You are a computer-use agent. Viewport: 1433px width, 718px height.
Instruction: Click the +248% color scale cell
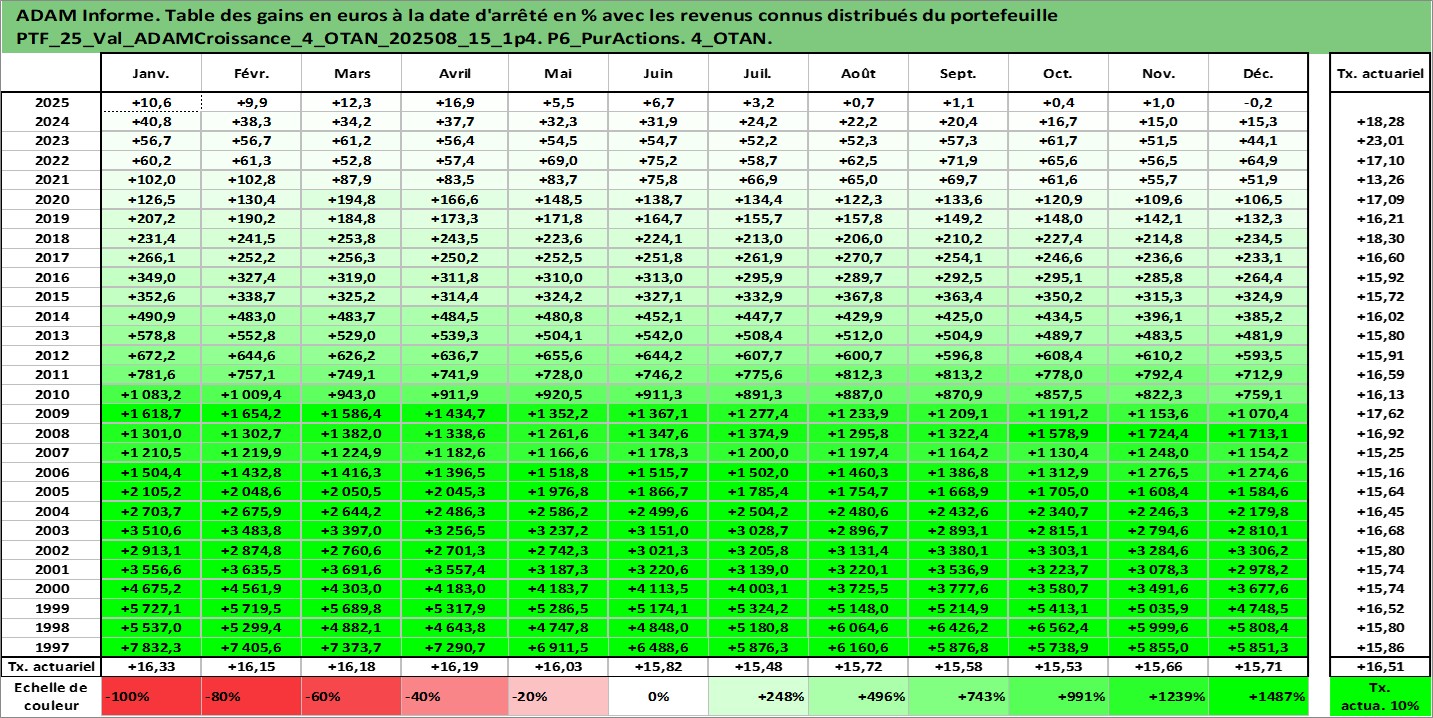tap(758, 696)
